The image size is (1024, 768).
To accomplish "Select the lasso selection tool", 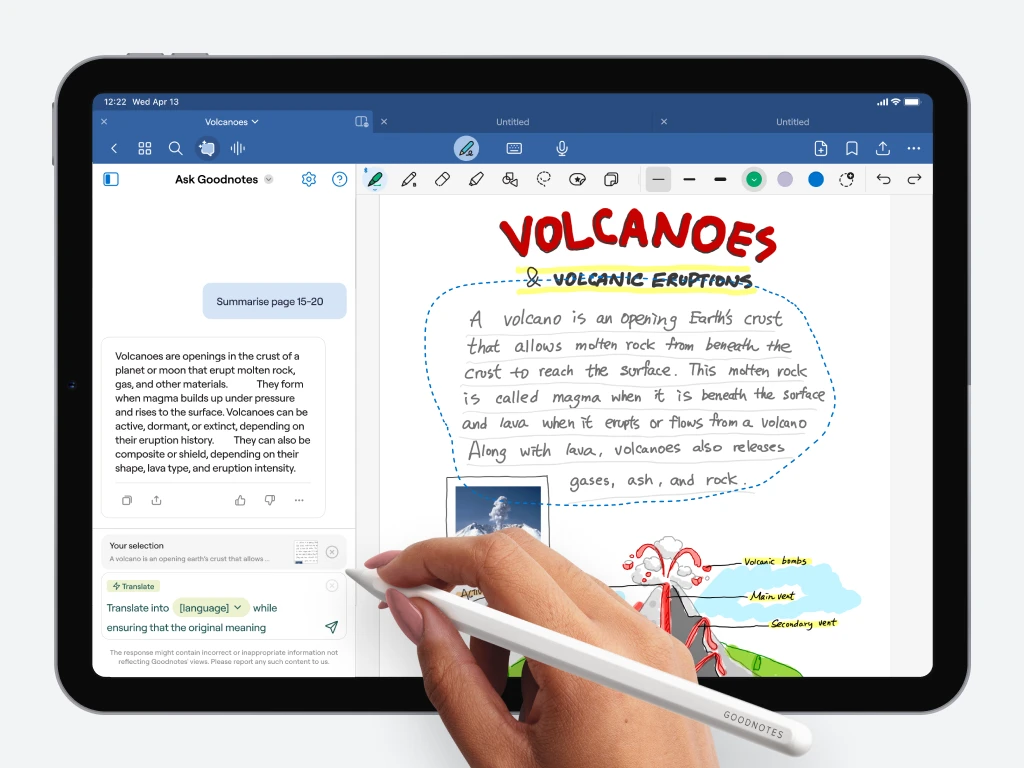I will (543, 179).
